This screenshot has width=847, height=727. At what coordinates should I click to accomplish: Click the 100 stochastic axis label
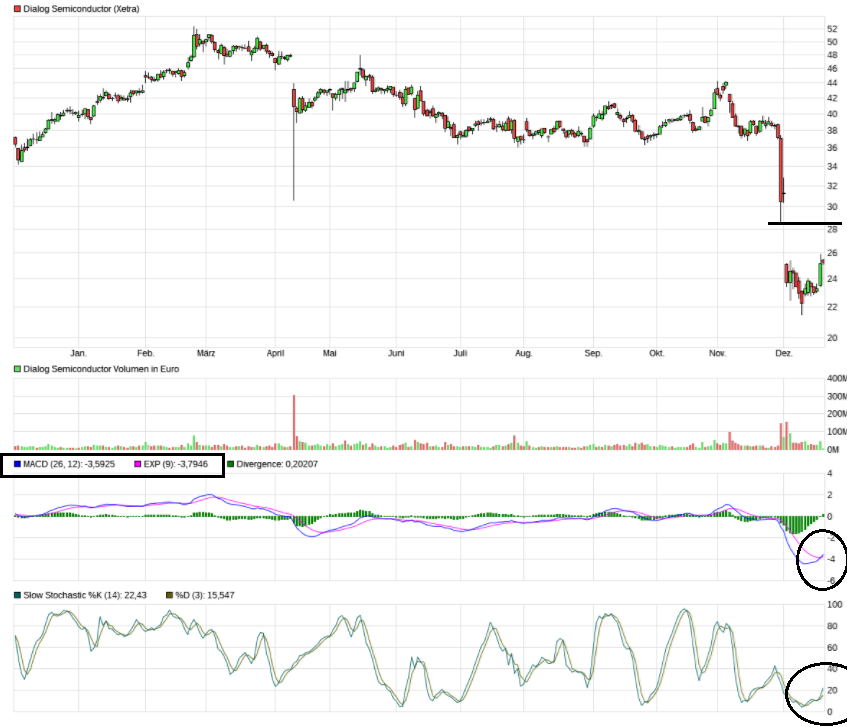[835, 604]
